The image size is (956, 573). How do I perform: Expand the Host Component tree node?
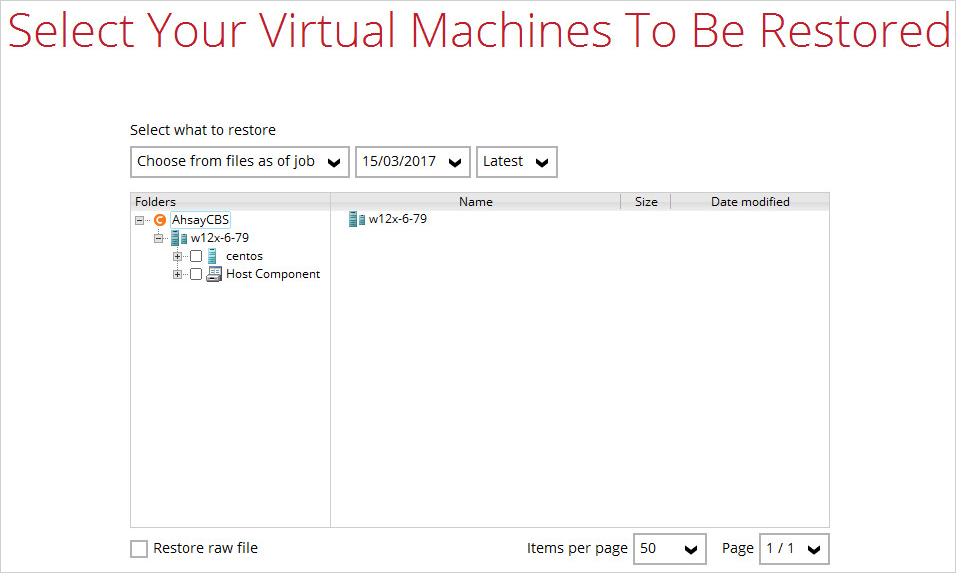coord(177,274)
